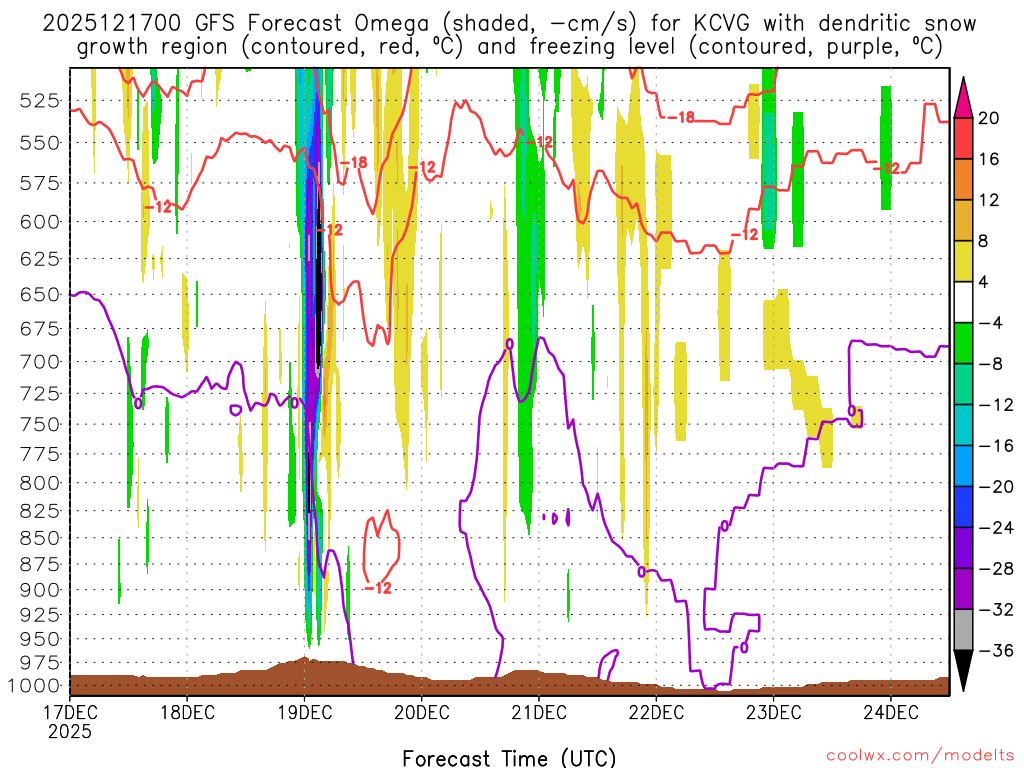Click the '975' pressure level label

40,663
